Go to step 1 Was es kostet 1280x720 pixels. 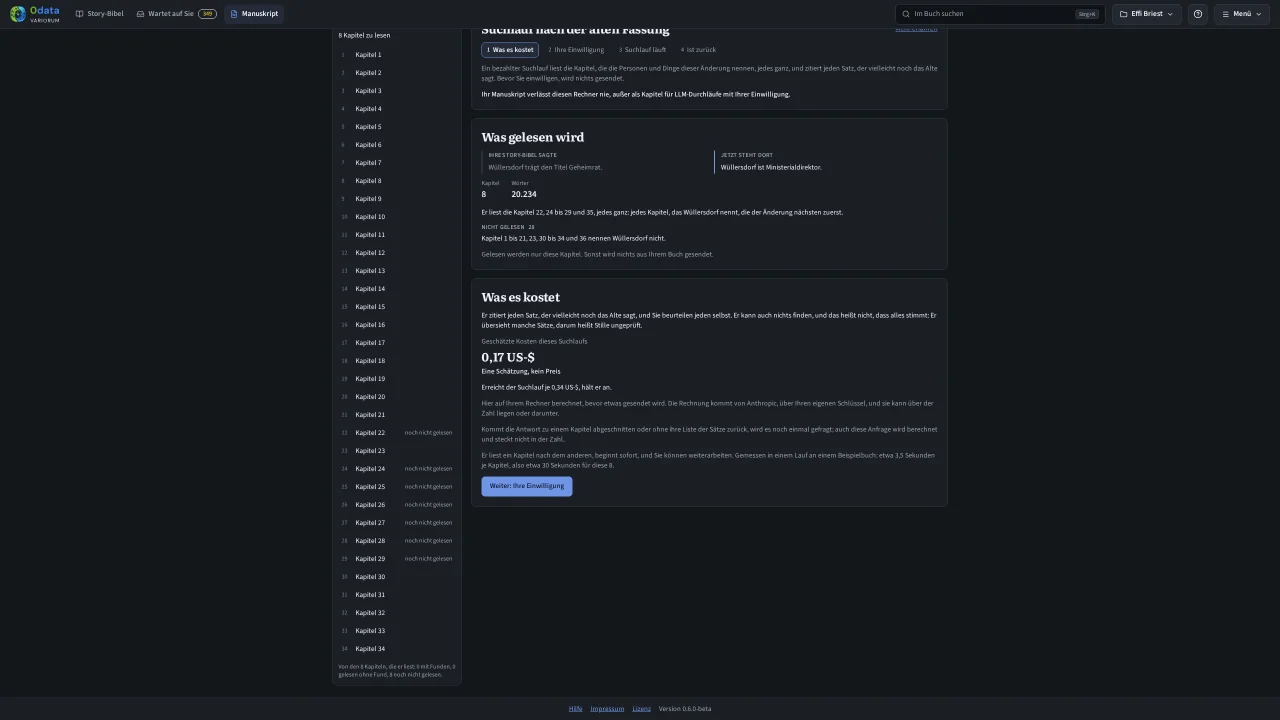point(510,50)
